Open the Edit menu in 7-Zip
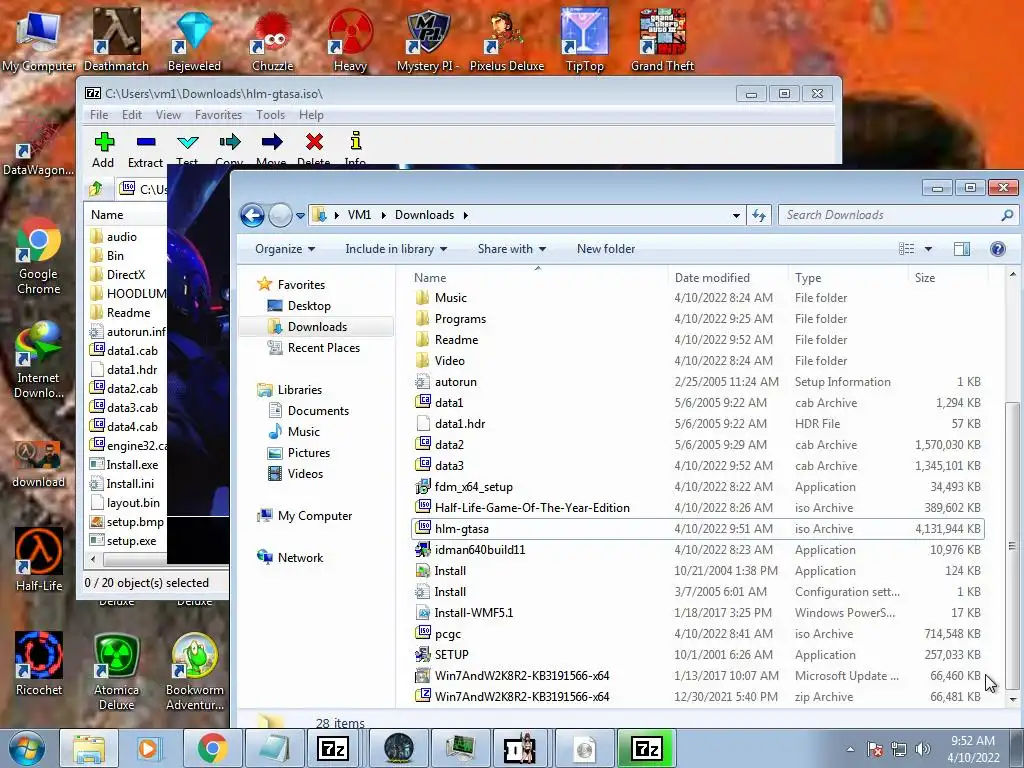The width and height of the screenshot is (1024, 768). tap(132, 115)
